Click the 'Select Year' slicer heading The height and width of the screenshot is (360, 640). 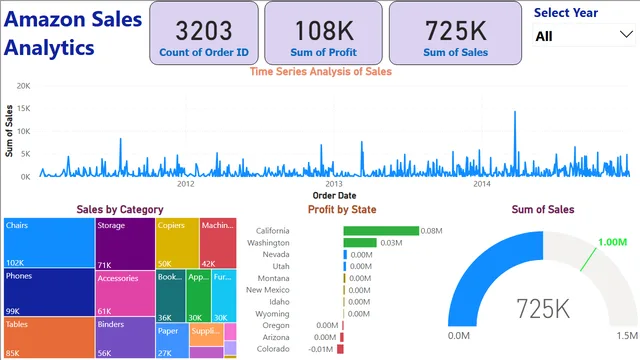pos(566,13)
